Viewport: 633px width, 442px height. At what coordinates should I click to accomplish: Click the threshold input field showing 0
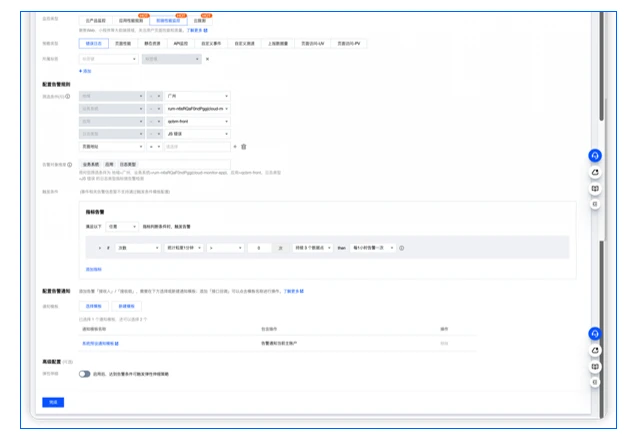pyautogui.click(x=258, y=247)
